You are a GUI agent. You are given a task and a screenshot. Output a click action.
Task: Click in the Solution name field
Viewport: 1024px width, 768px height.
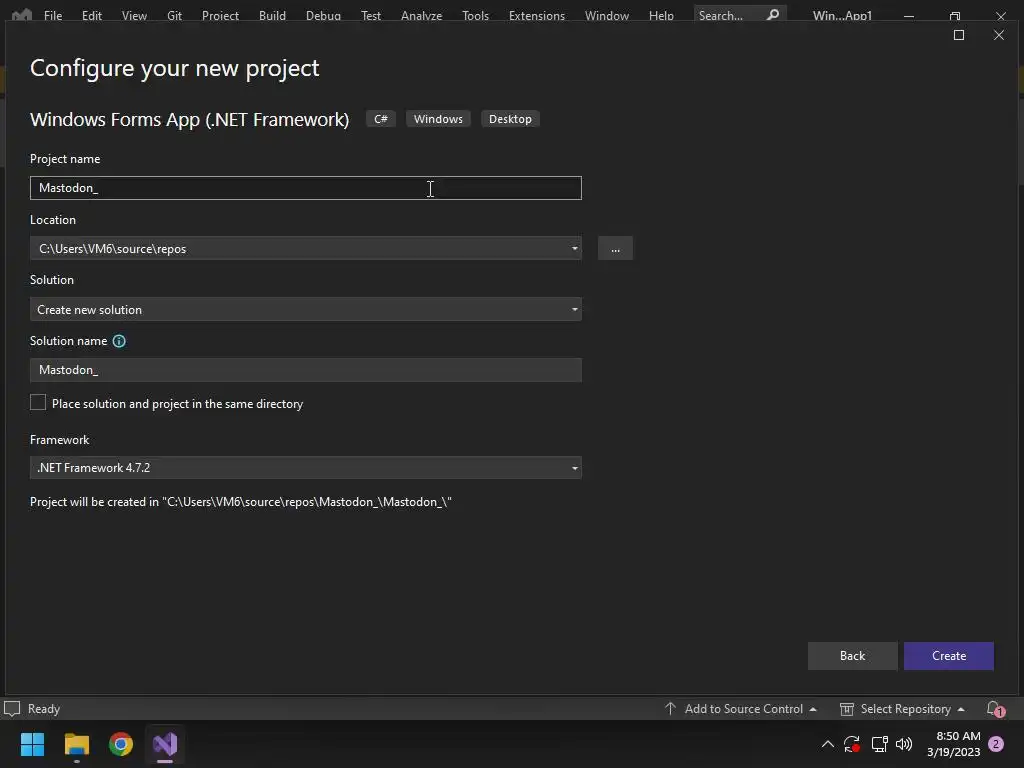tap(306, 370)
